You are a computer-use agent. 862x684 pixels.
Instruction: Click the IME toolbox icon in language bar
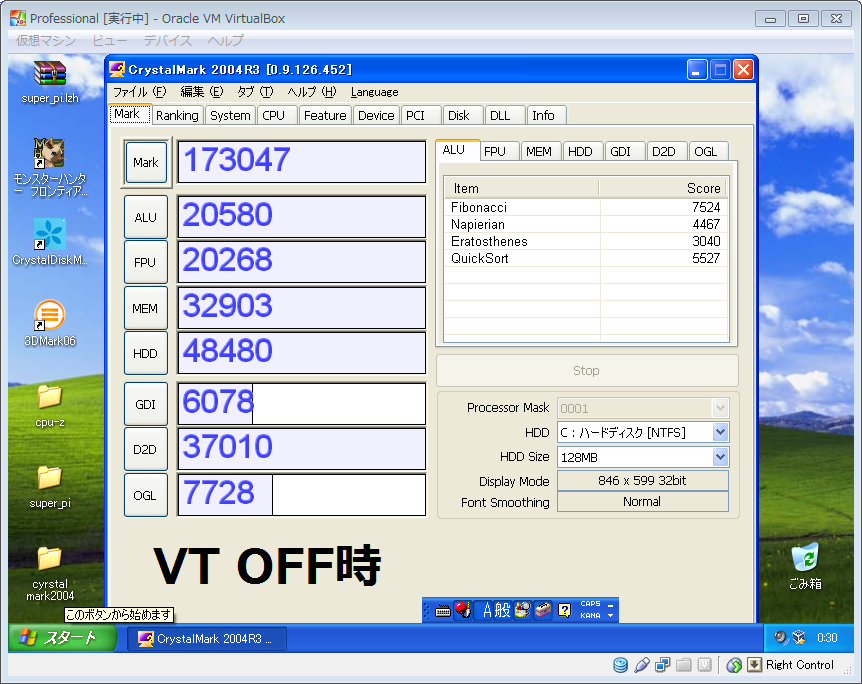pos(542,610)
